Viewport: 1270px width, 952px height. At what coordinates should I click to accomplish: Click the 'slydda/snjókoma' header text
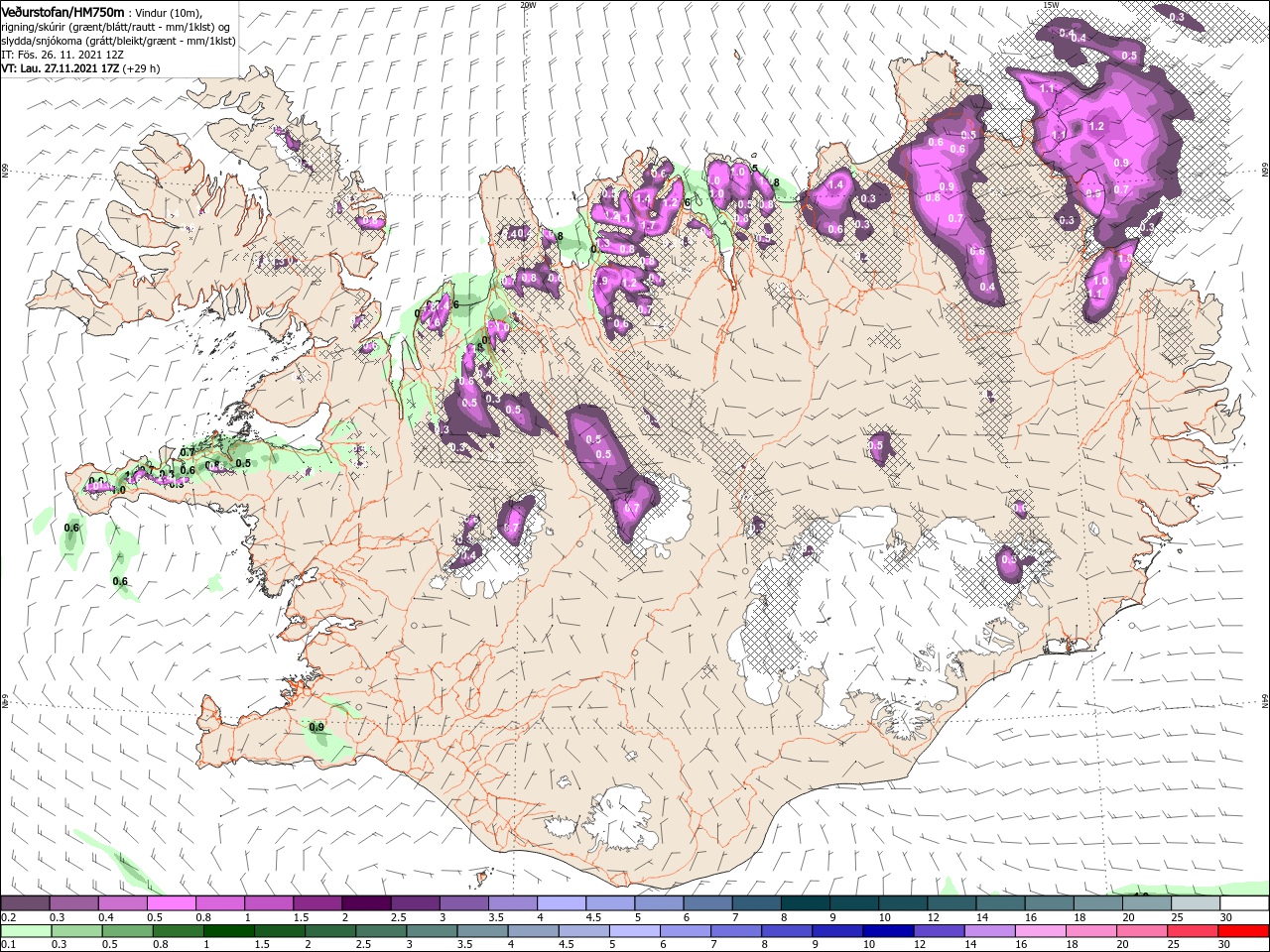(x=41, y=40)
